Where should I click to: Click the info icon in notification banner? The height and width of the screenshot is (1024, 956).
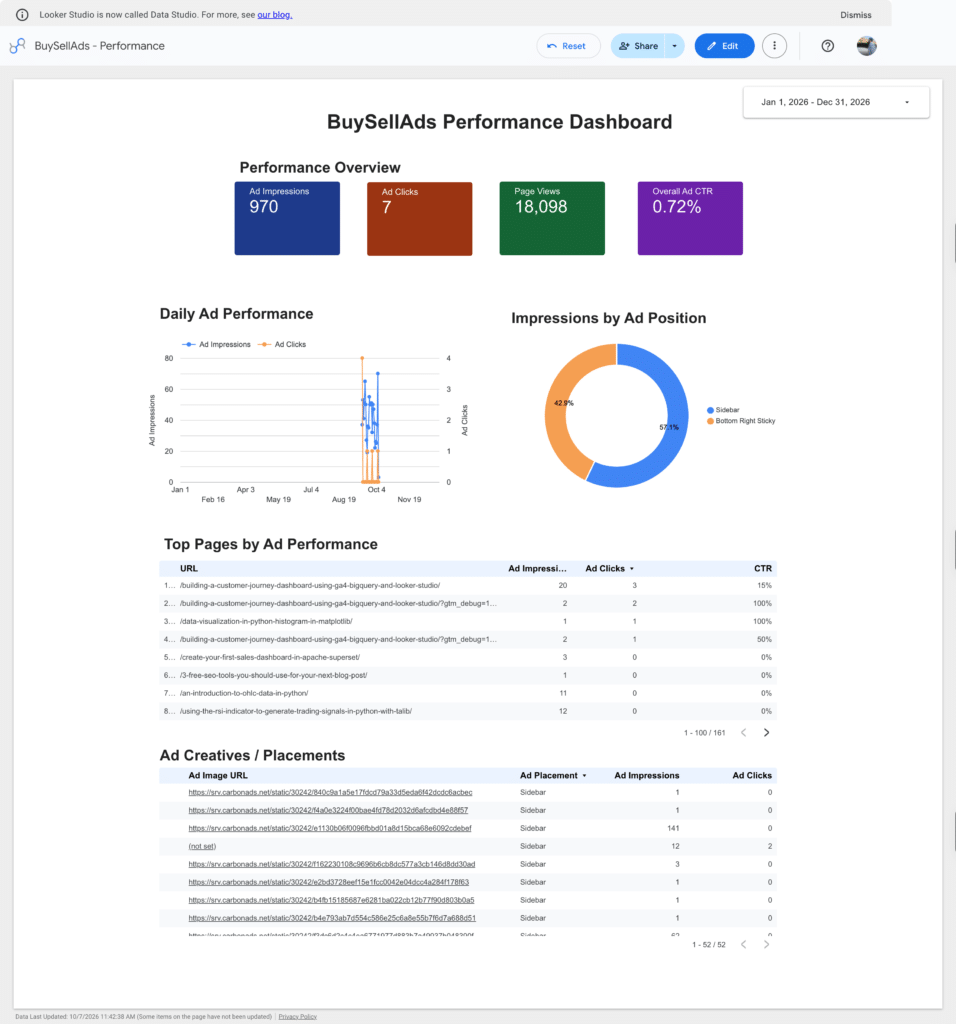tap(22, 14)
